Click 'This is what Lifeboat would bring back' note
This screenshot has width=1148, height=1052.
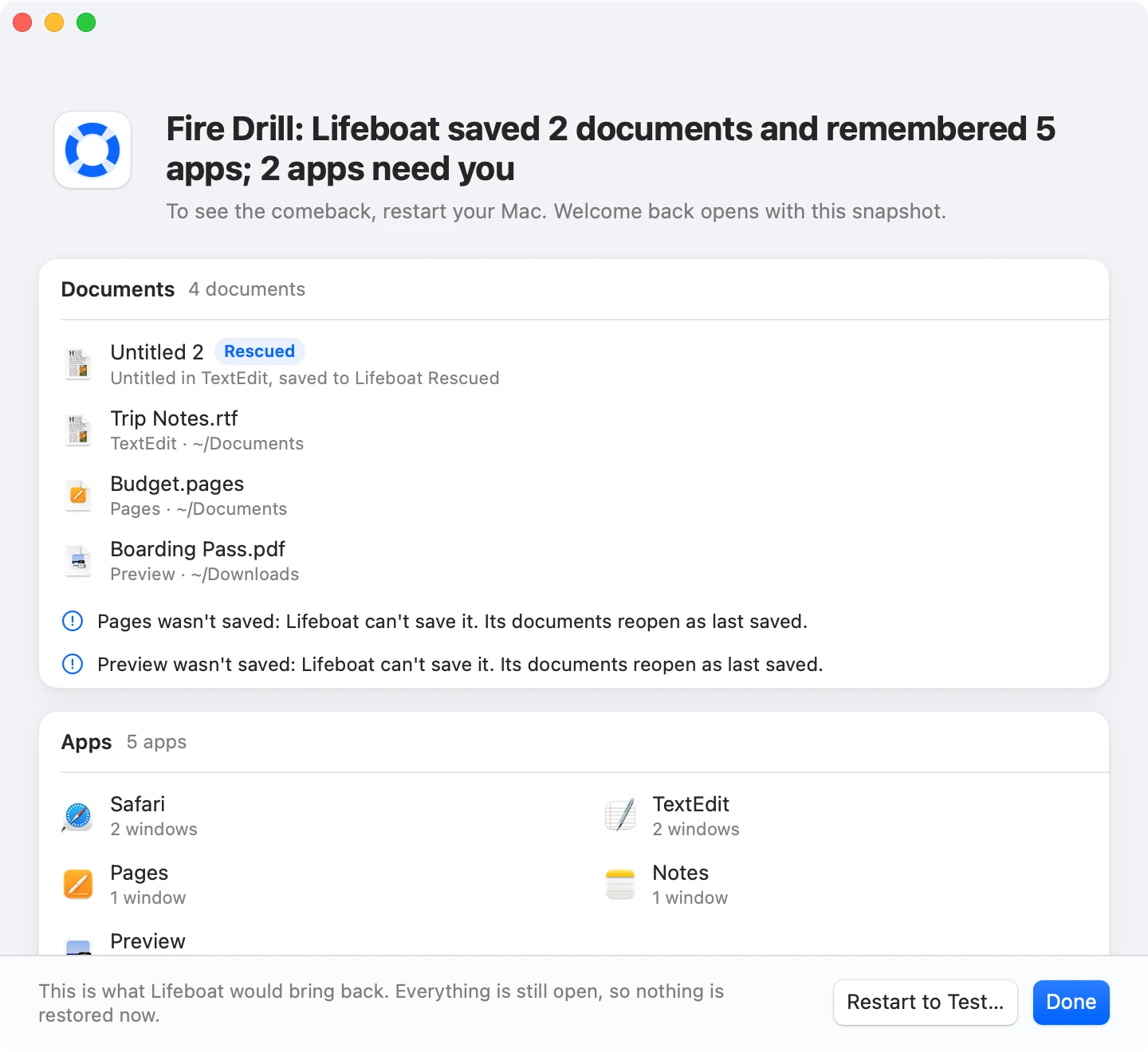[x=381, y=1003]
